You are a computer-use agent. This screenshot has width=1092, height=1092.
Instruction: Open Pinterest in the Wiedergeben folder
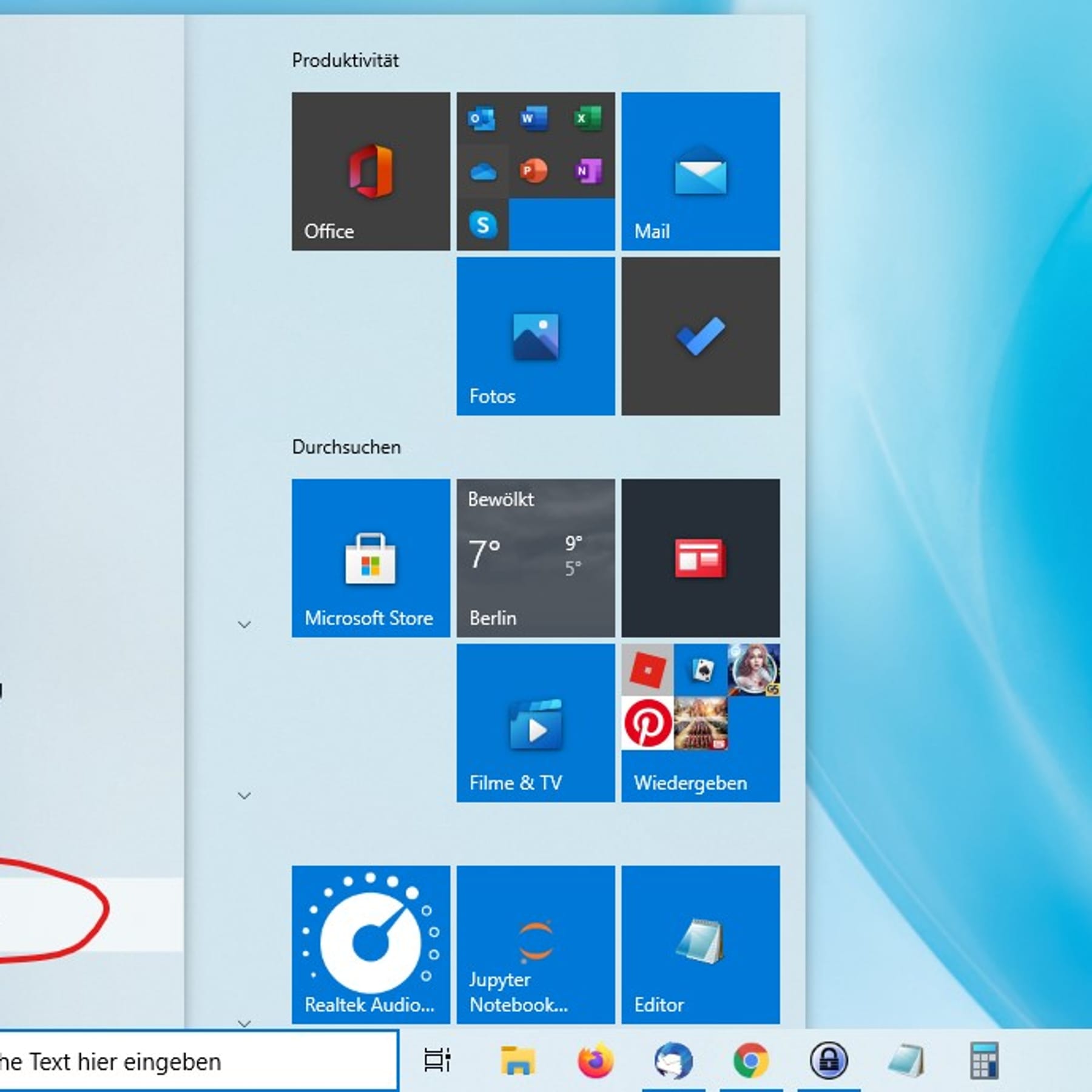pos(647,723)
